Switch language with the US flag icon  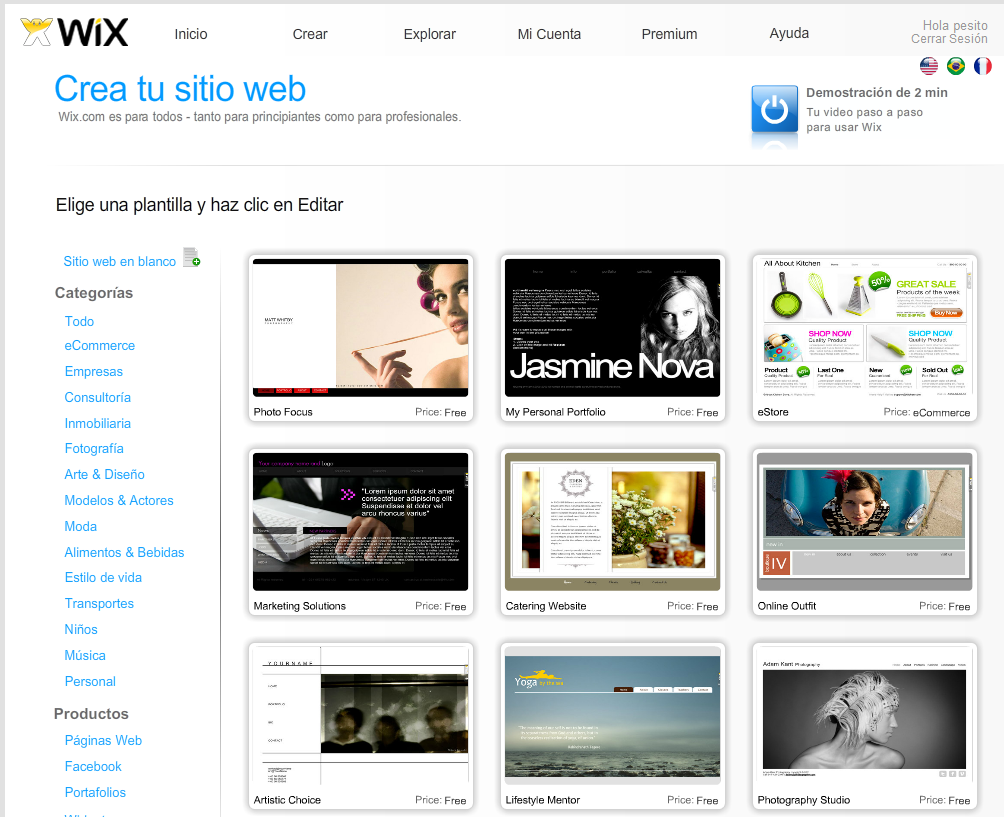point(928,66)
